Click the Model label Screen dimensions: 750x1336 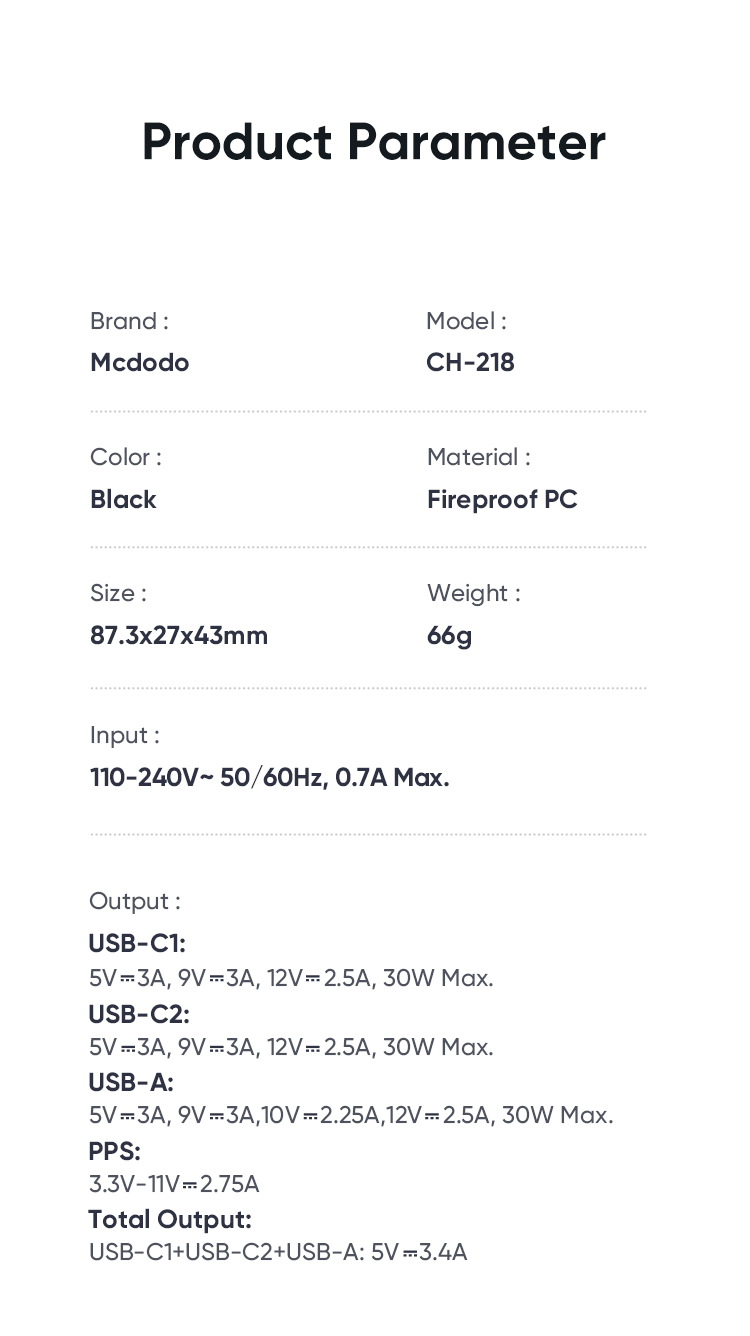[x=466, y=321]
